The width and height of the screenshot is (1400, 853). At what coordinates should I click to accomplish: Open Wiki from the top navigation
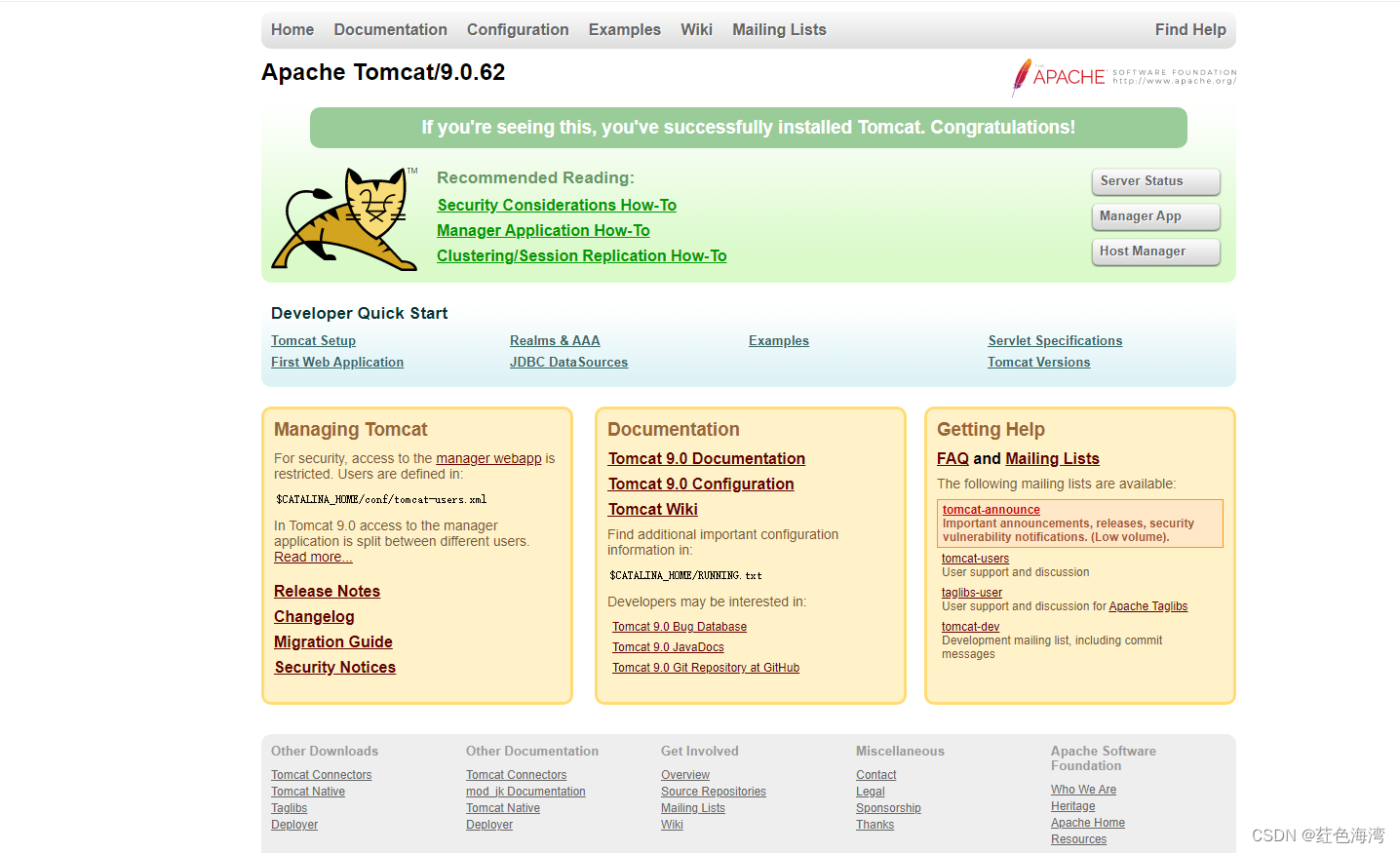pyautogui.click(x=696, y=30)
